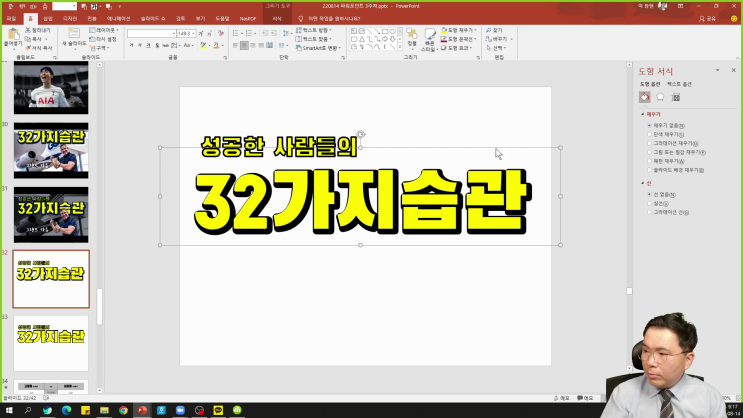Click Reset slide (다시 설정)

tap(103, 39)
